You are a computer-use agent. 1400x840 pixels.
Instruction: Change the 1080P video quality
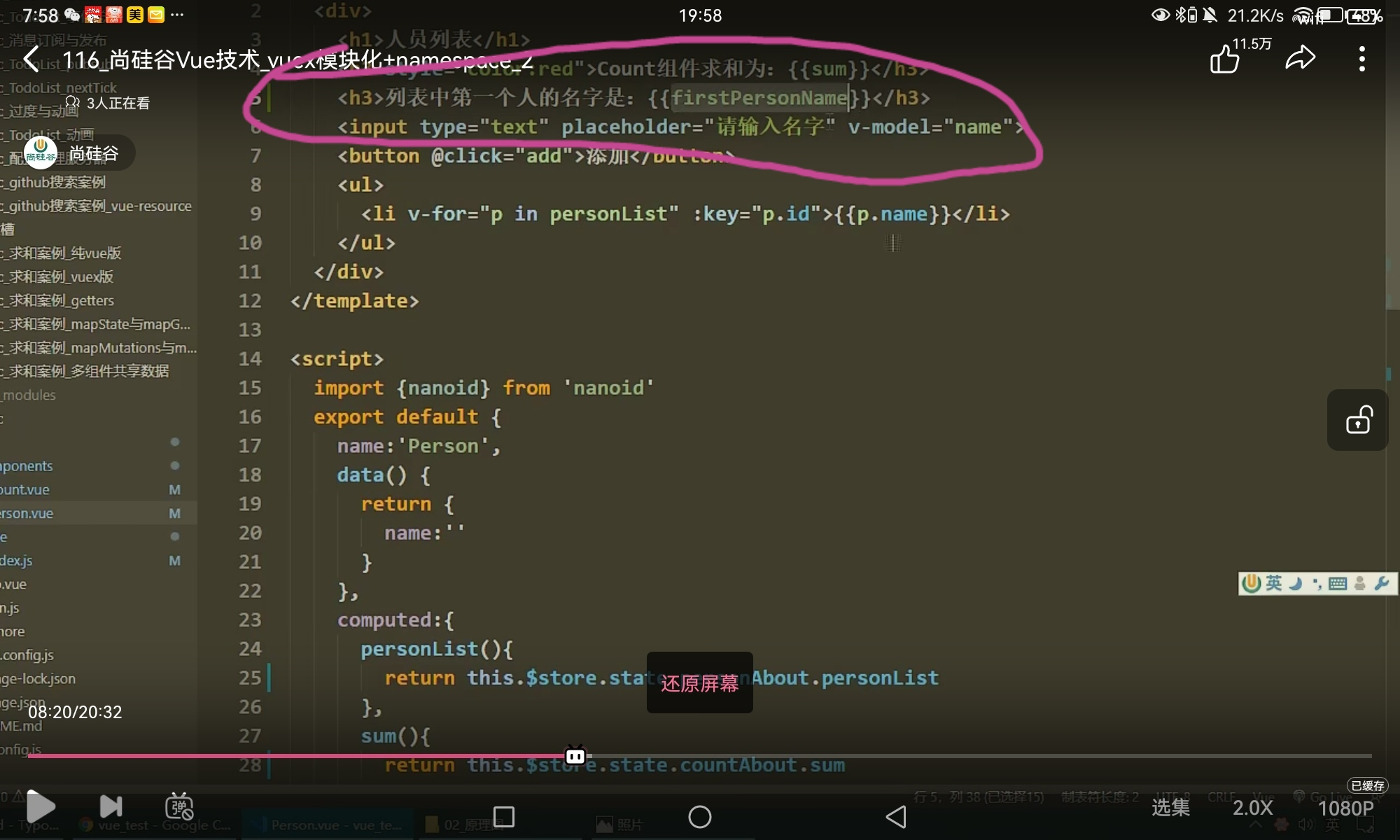point(1345,808)
